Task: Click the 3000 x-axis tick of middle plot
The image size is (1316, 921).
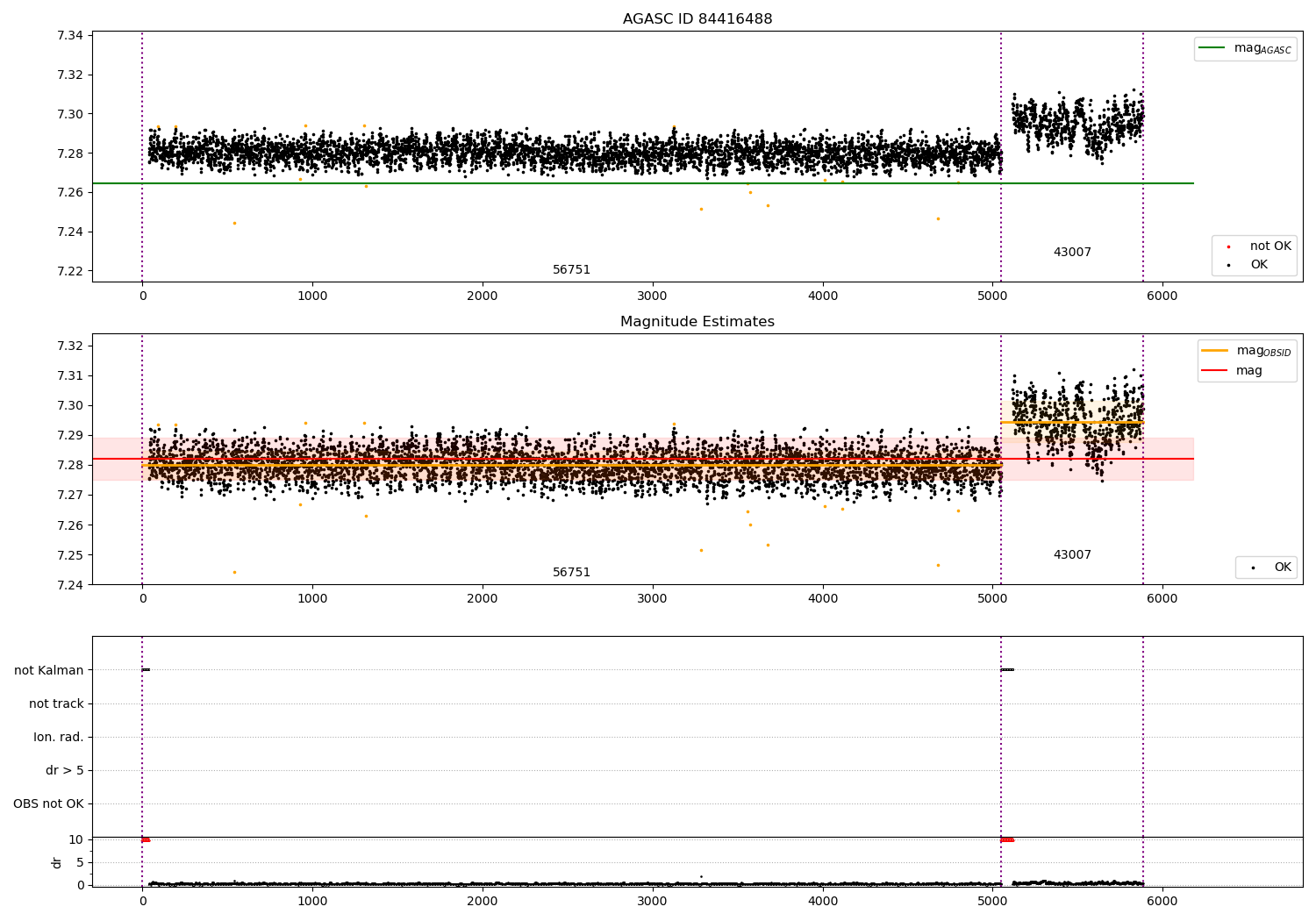Action: coord(653,598)
